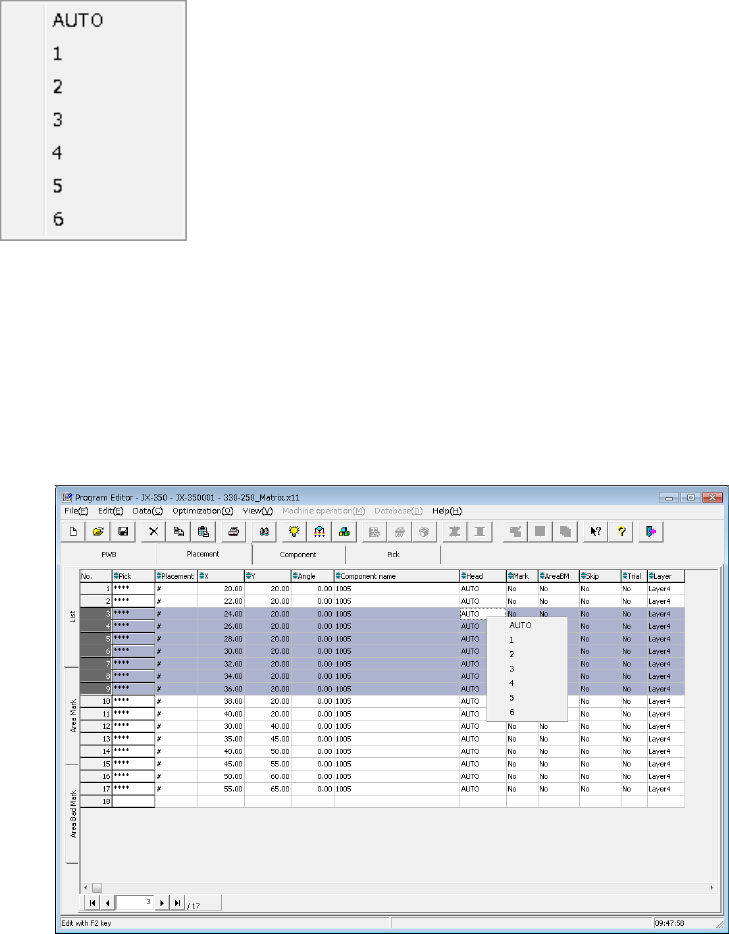Click the horizontal scrollbar right arrow

[713, 888]
